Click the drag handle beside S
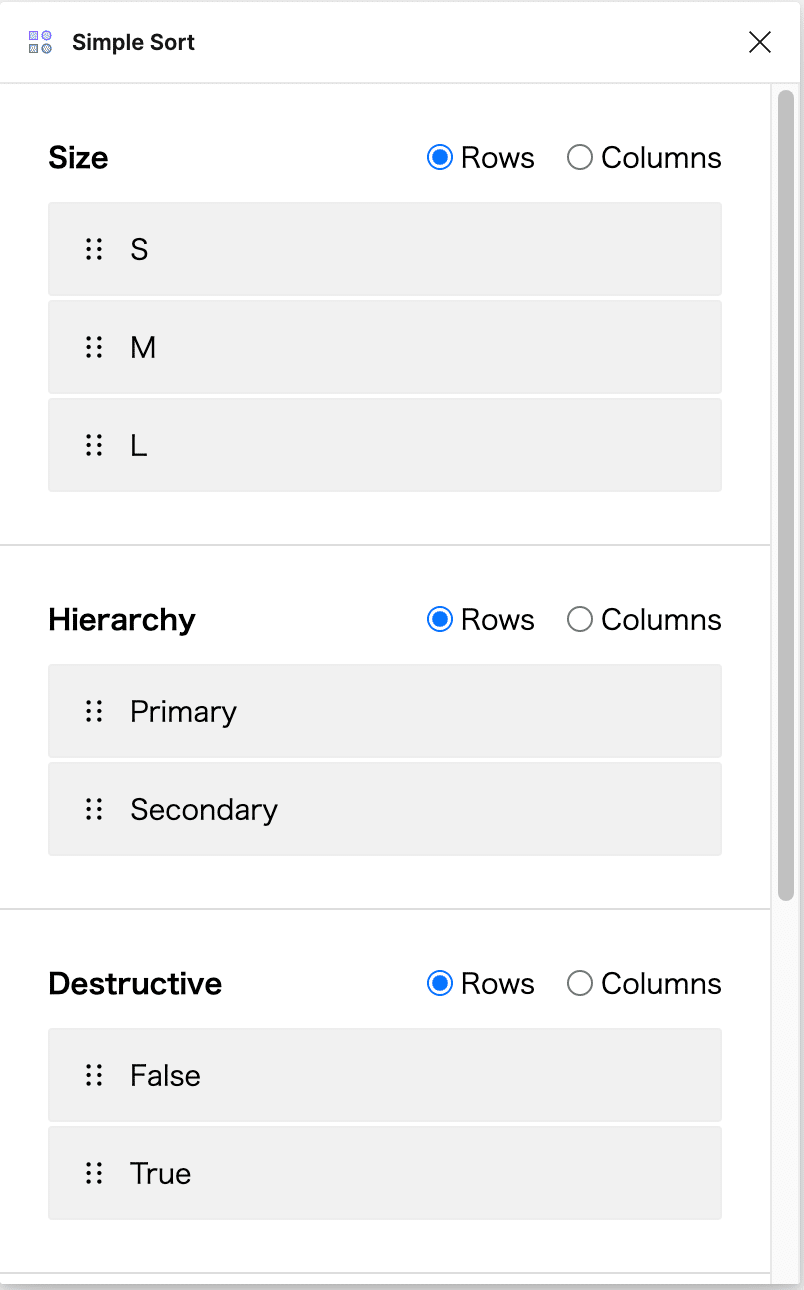 click(x=94, y=249)
